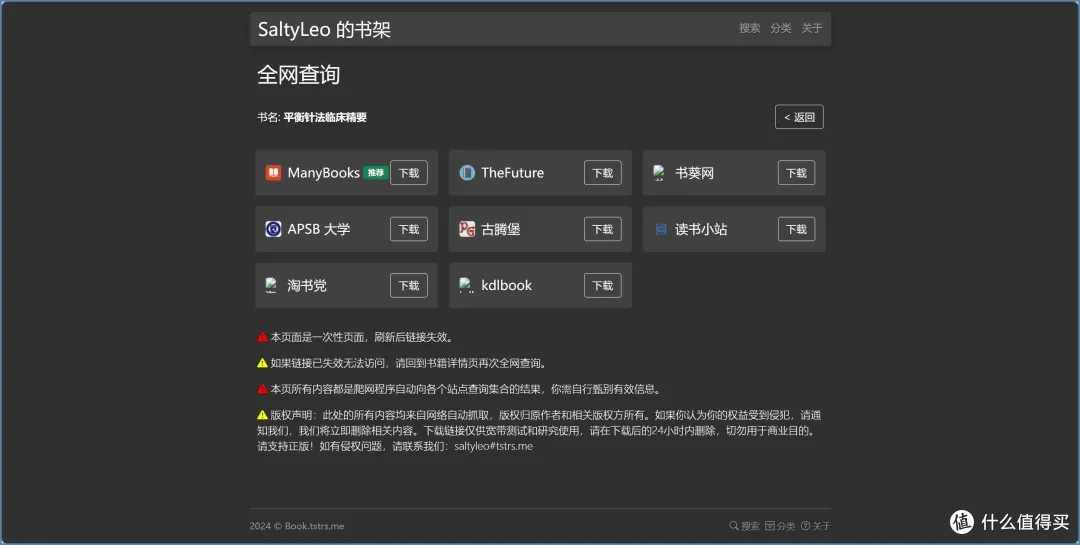Click the 书葵网 source name
Viewport: 1080px width, 545px height.
pos(694,173)
